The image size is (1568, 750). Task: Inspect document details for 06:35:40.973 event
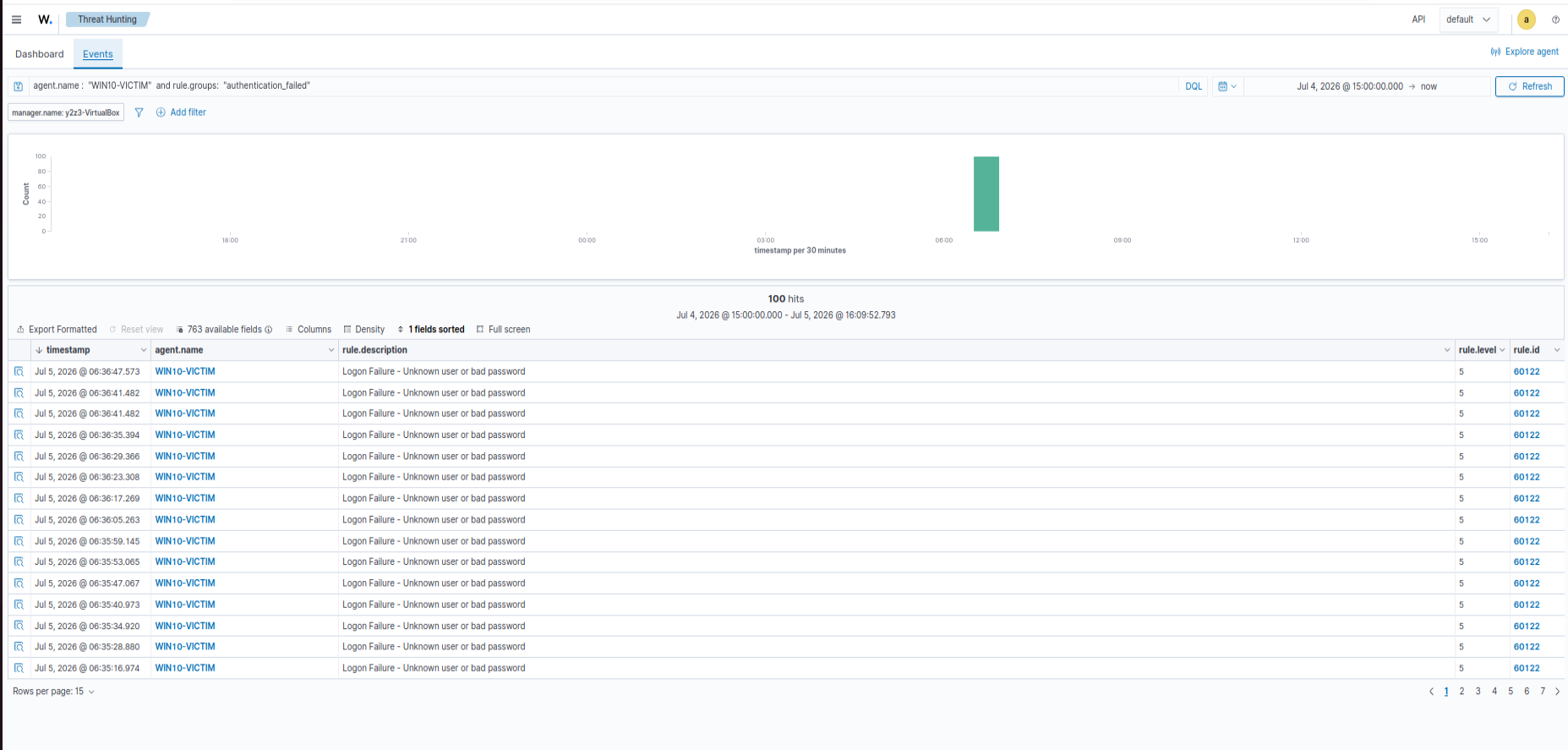pos(19,605)
